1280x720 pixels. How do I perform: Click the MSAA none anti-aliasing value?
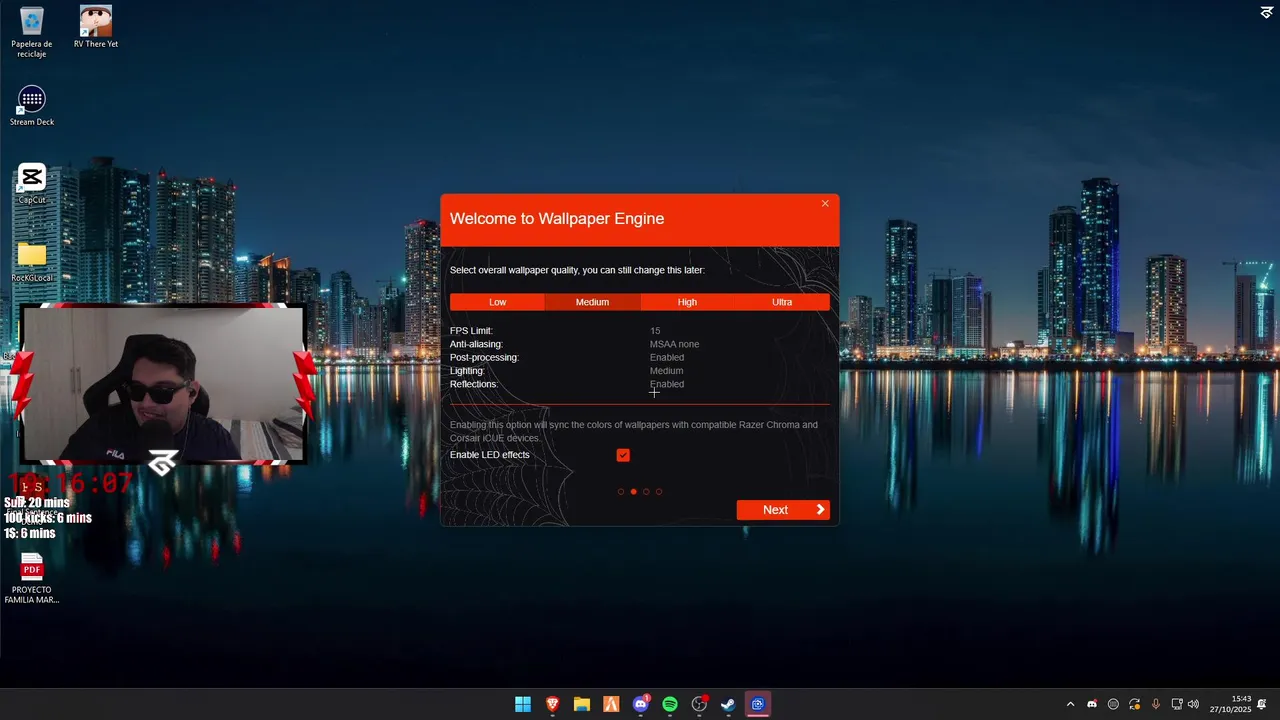[x=674, y=344]
